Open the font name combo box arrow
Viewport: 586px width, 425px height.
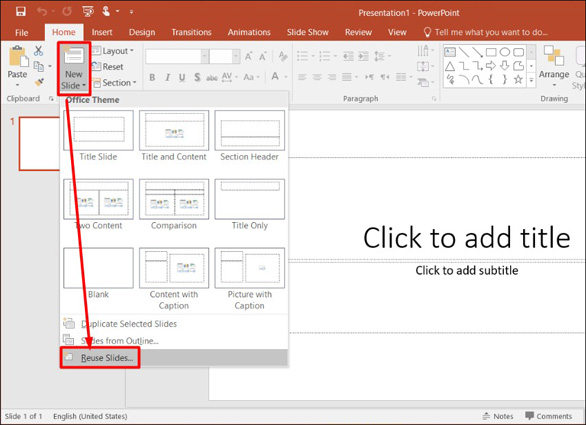[x=205, y=57]
